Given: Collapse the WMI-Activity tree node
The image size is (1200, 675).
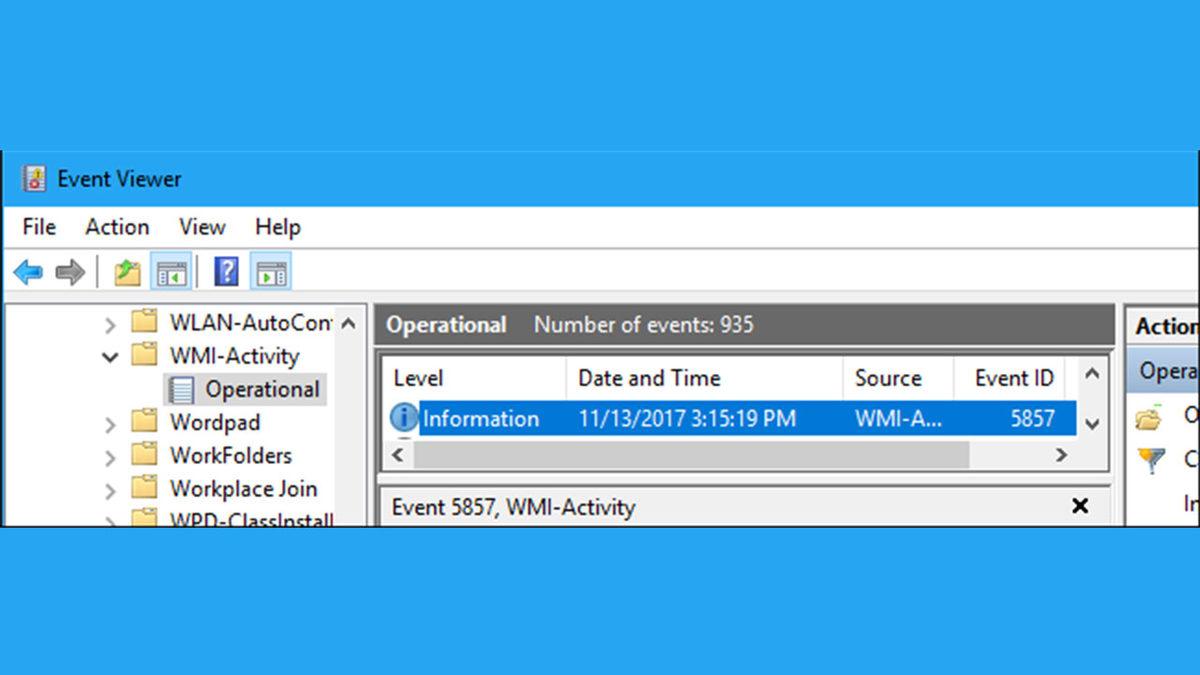Looking at the screenshot, I should pos(110,356).
